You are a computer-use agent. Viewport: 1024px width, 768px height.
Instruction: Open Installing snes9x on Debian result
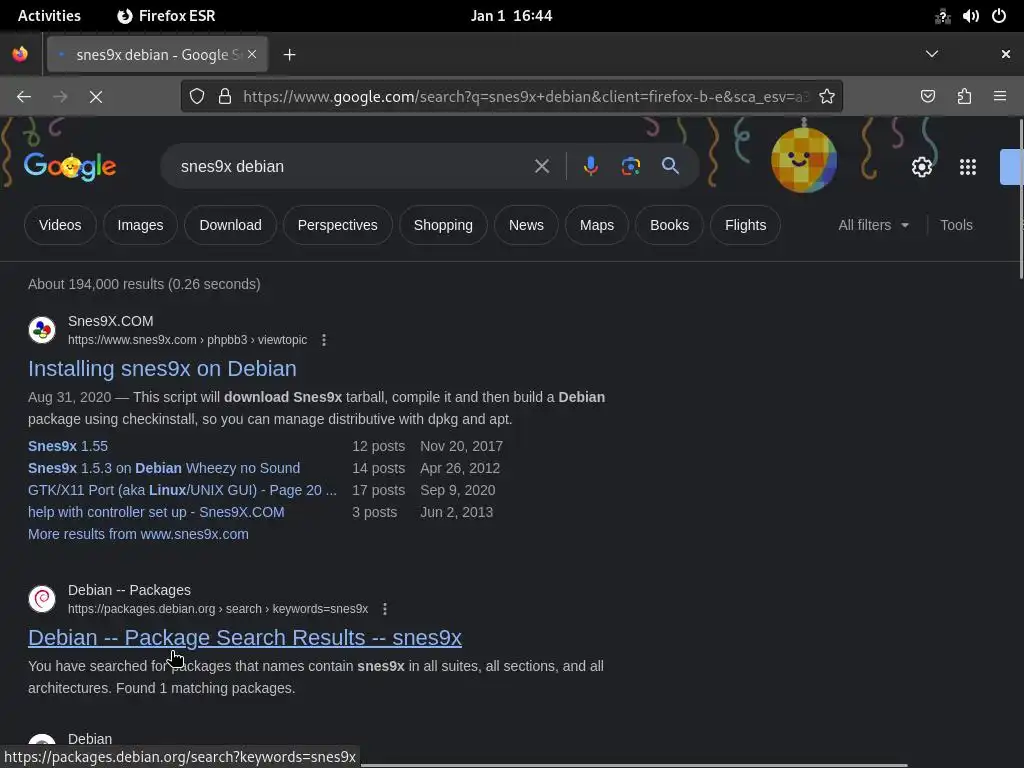click(162, 369)
